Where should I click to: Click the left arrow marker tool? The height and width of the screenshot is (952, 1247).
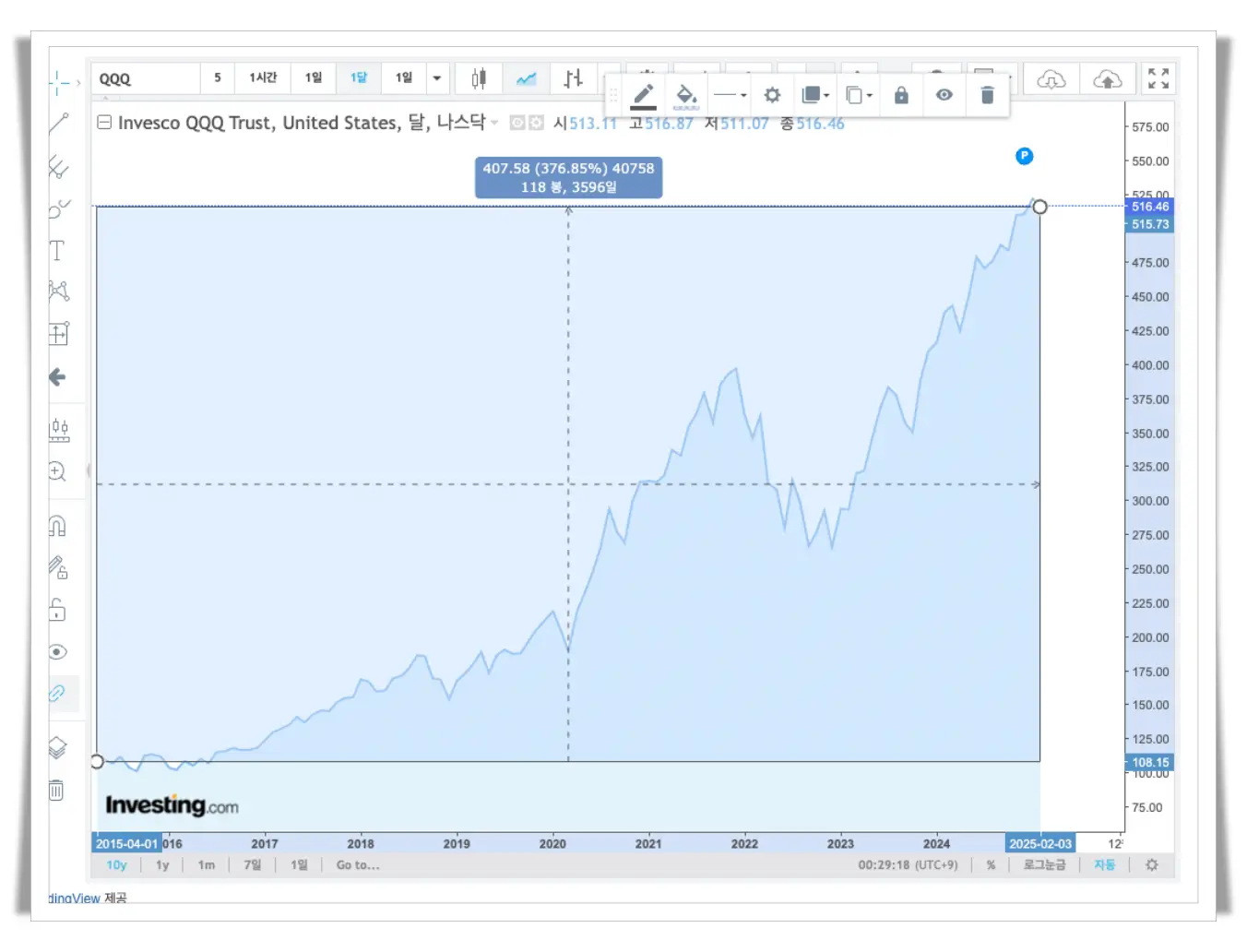click(x=57, y=376)
